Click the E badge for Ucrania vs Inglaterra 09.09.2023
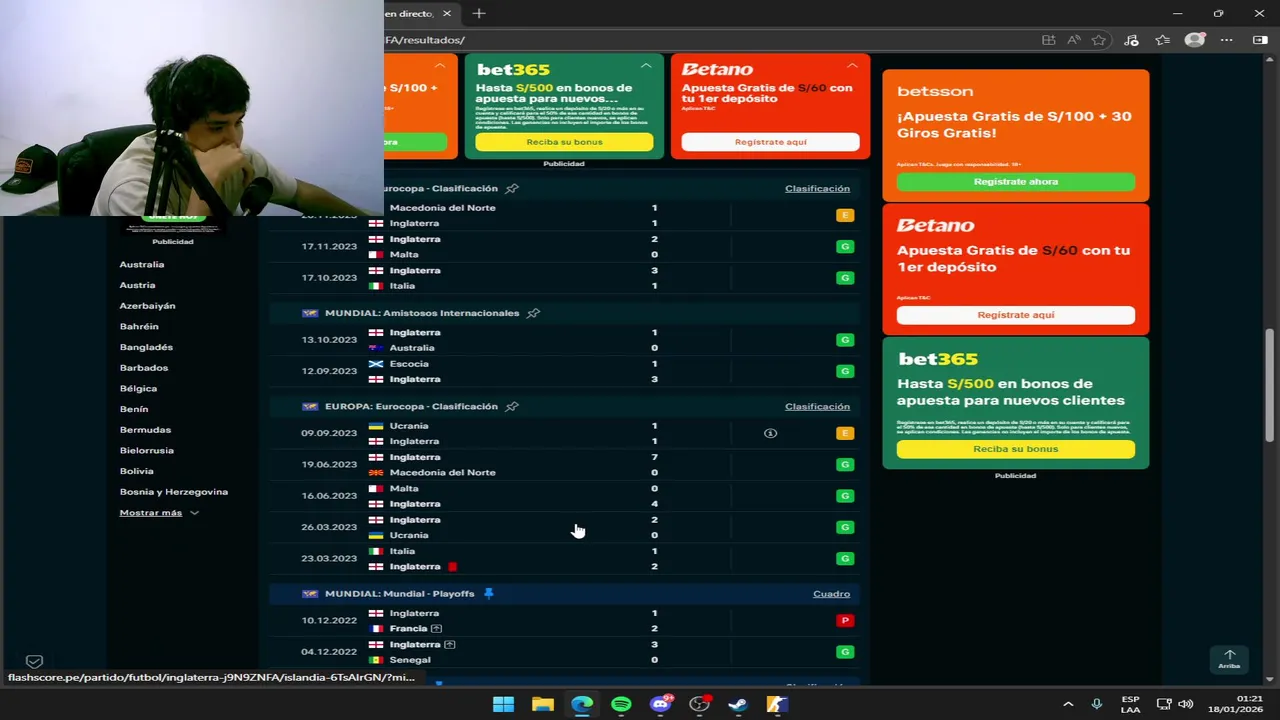Image resolution: width=1280 pixels, height=720 pixels. 845,433
